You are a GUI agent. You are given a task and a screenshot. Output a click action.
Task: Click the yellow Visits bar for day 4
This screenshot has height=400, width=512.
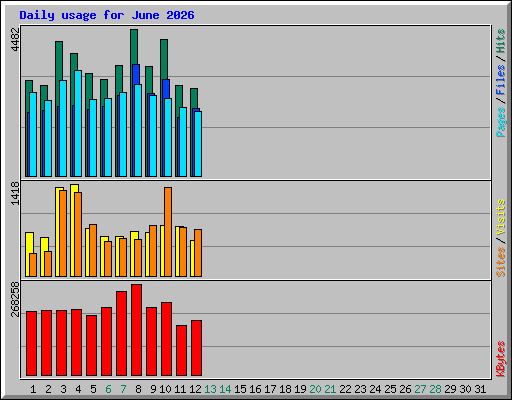[73, 230]
